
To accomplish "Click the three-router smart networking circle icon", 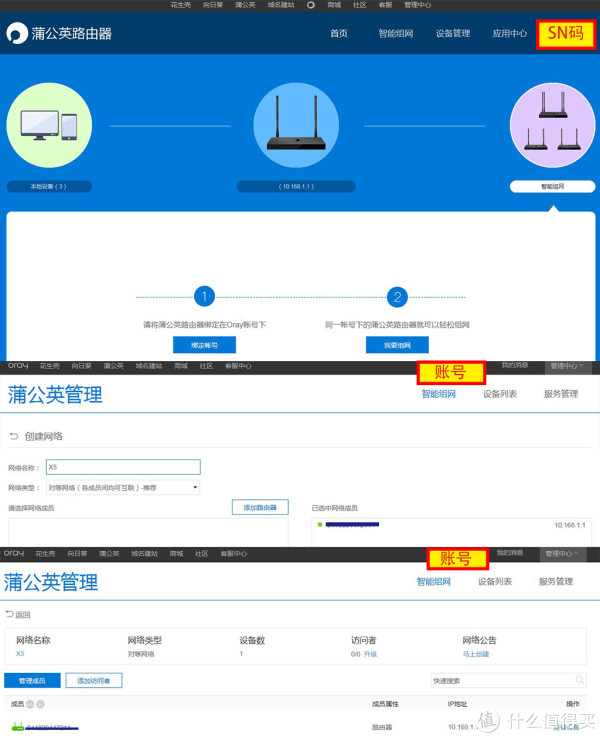I will point(552,125).
